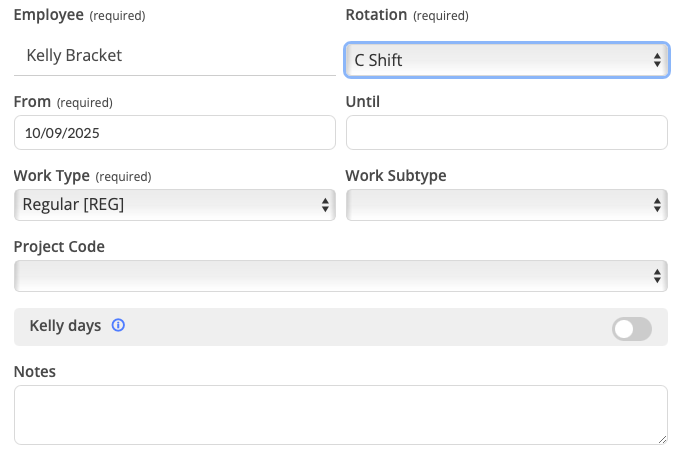Click the Employee field containing Kelly Bracket
Screen dimensions: 689x461
[x=174, y=56]
